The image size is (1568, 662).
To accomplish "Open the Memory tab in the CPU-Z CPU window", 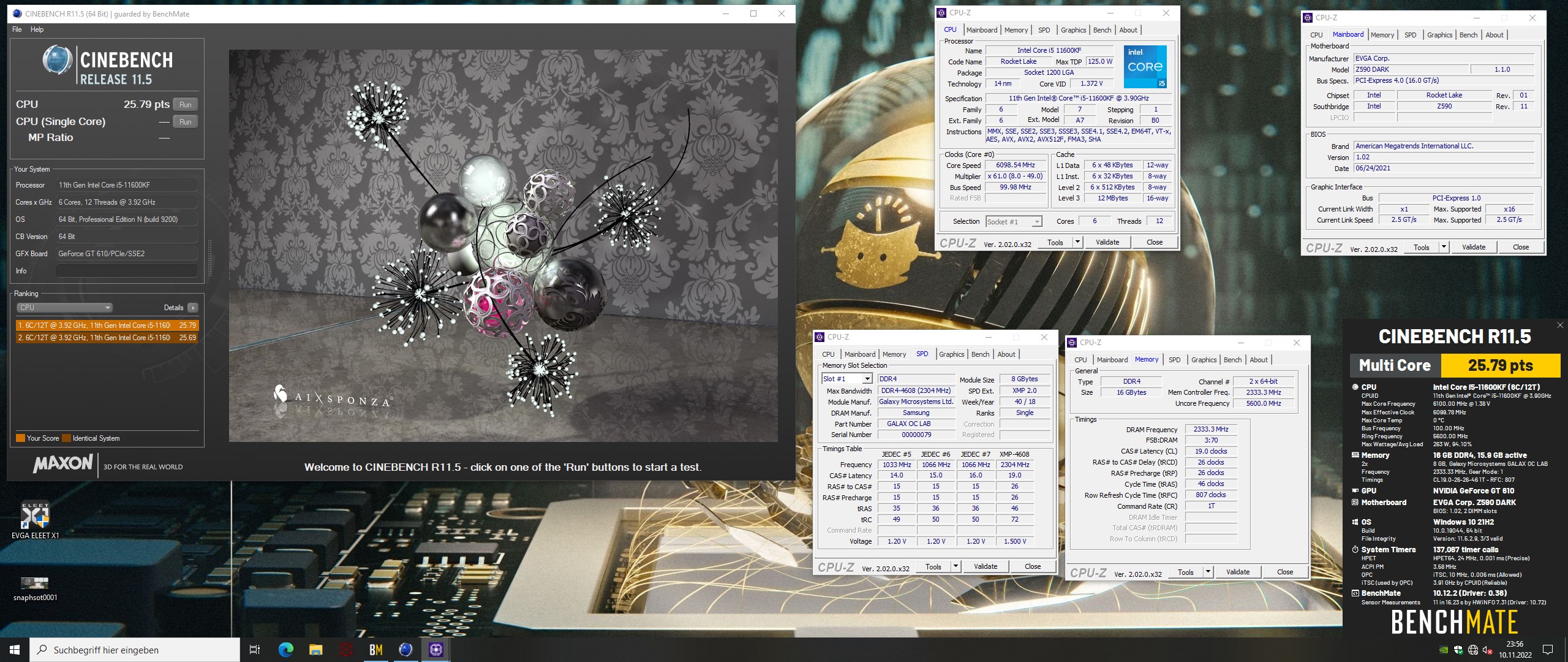I will 1016,30.
